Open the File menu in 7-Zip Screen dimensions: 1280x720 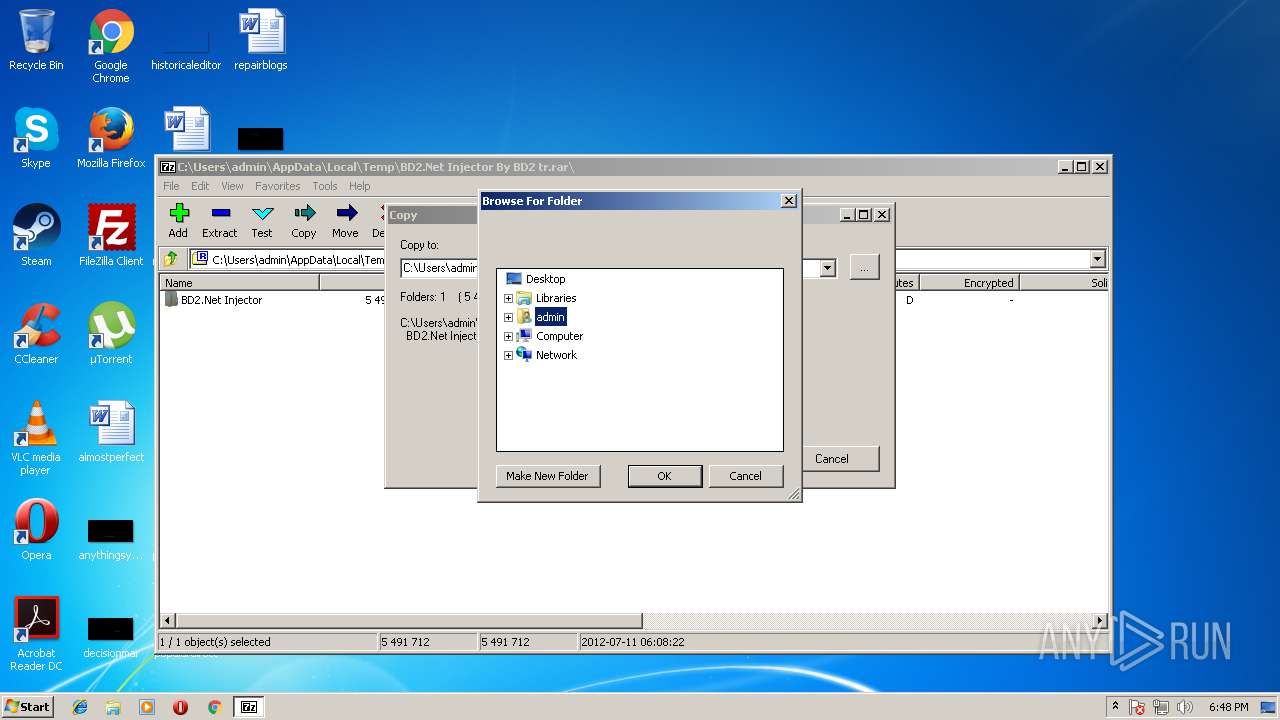point(171,186)
